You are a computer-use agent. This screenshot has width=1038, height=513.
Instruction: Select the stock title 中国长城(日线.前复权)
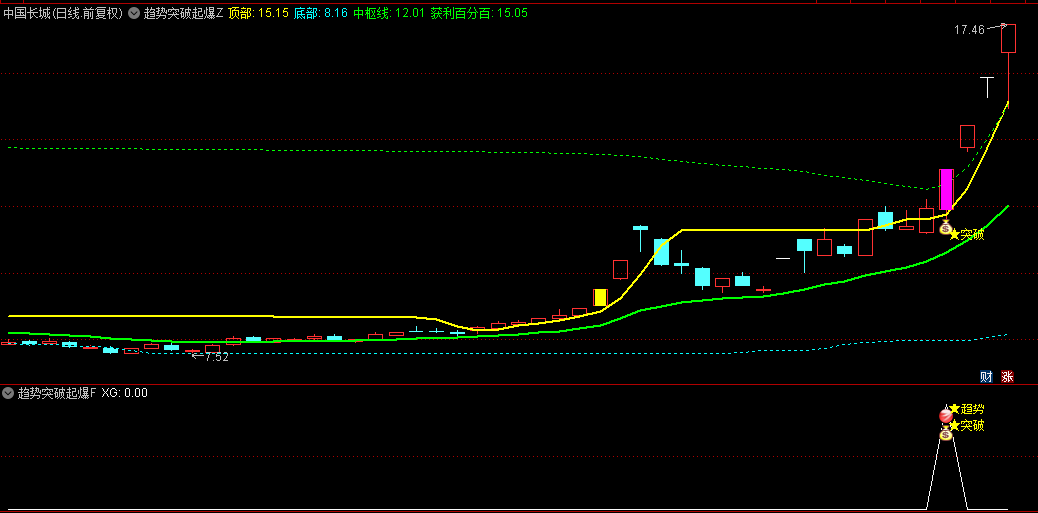click(x=64, y=13)
